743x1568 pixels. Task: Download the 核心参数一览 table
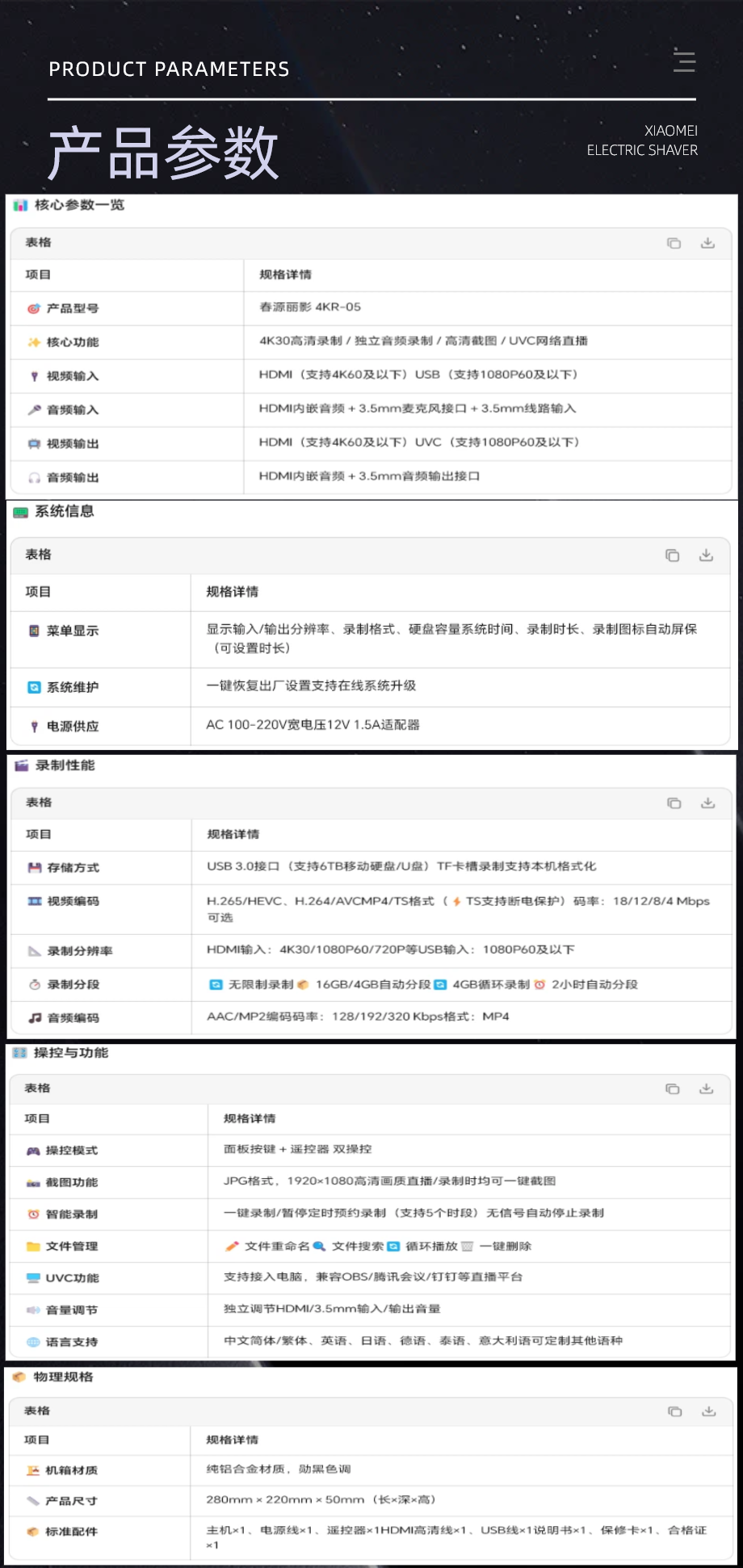pyautogui.click(x=707, y=243)
